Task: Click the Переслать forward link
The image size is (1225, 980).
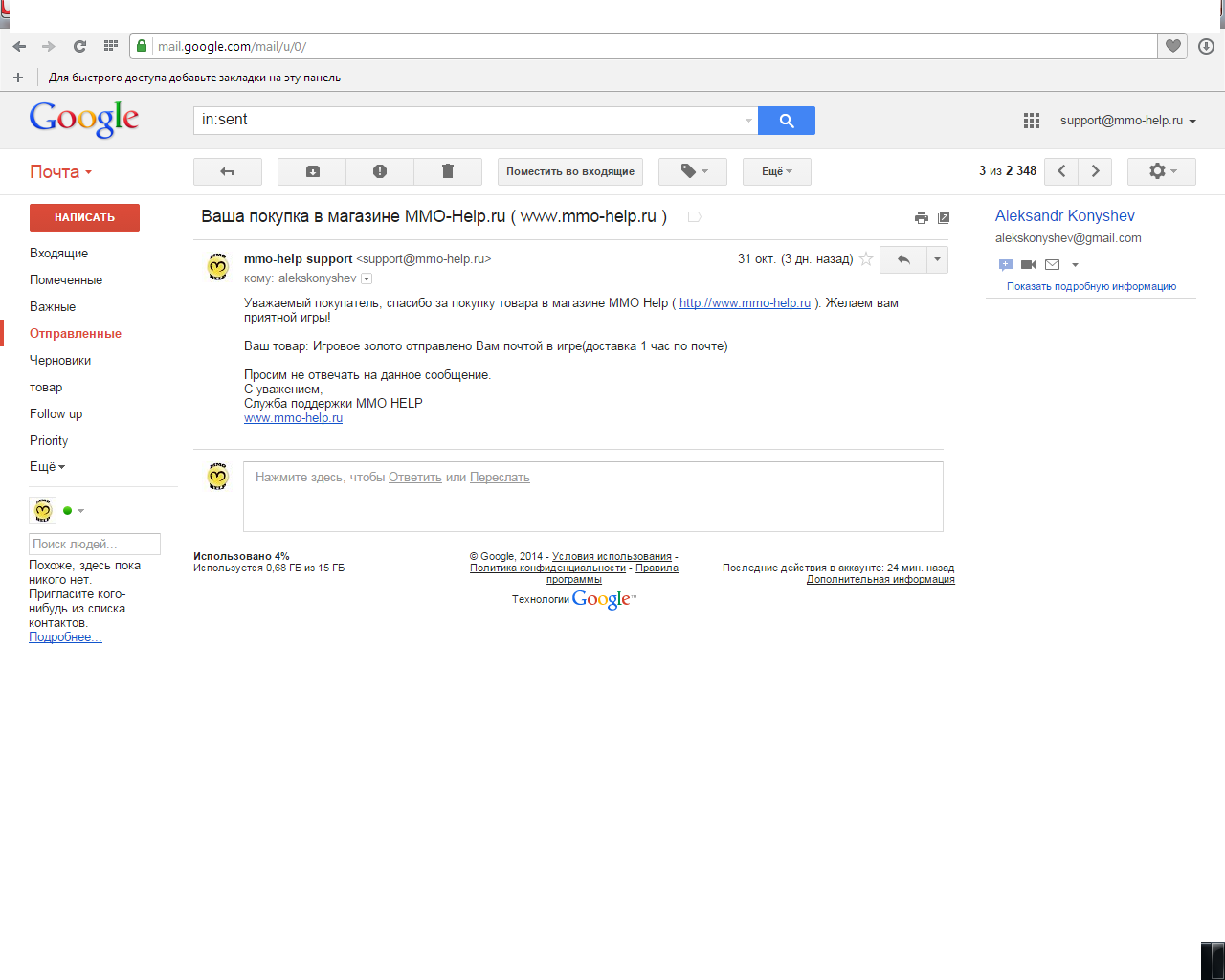Action: pyautogui.click(x=500, y=478)
